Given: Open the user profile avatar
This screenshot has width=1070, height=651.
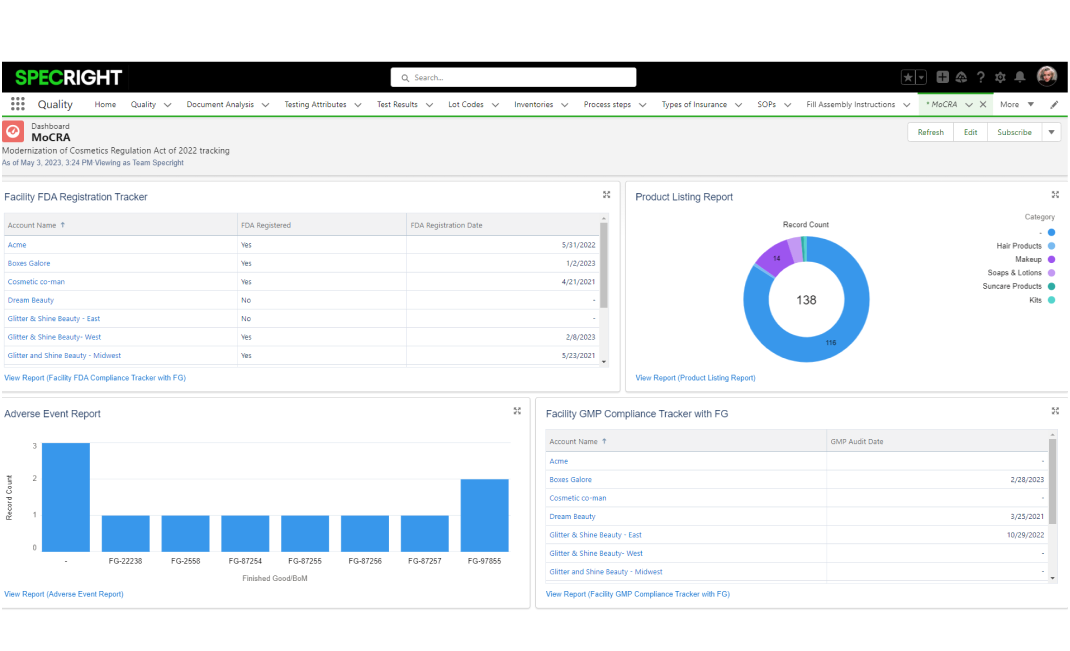Looking at the screenshot, I should click(1047, 76).
